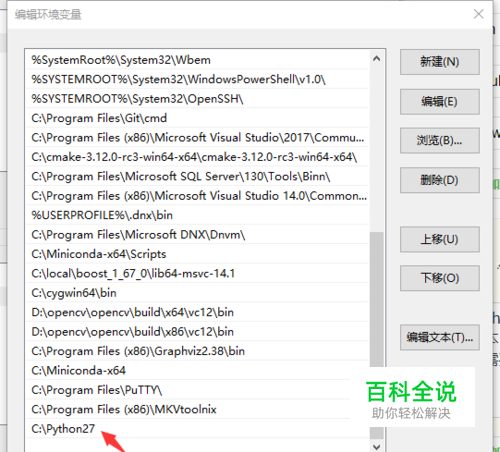
Task: Delete entry with 删除(D) button
Action: tap(440, 180)
